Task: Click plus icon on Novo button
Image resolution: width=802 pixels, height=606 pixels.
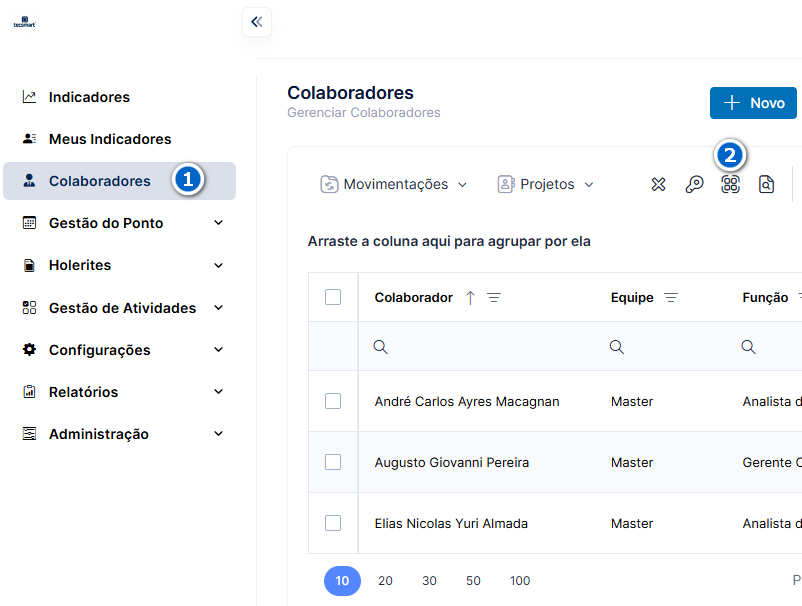Action: pyautogui.click(x=732, y=103)
